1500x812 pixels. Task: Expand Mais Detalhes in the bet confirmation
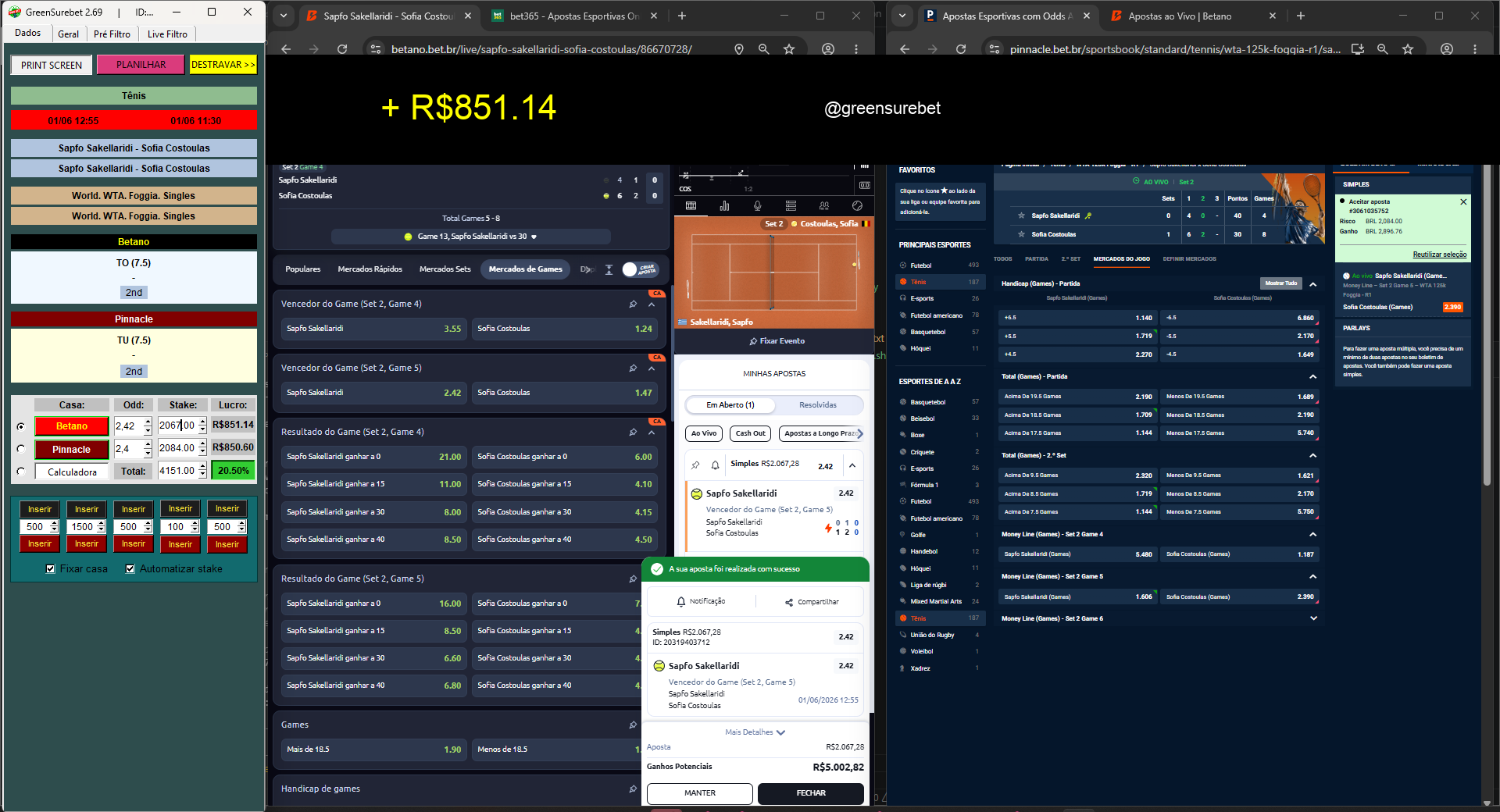(755, 732)
